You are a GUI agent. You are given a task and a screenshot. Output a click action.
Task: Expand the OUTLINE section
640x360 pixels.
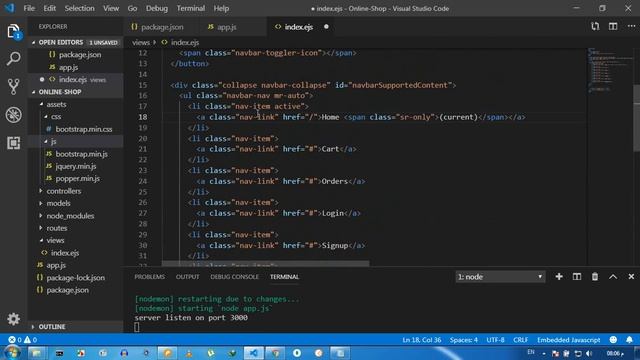pyautogui.click(x=51, y=327)
